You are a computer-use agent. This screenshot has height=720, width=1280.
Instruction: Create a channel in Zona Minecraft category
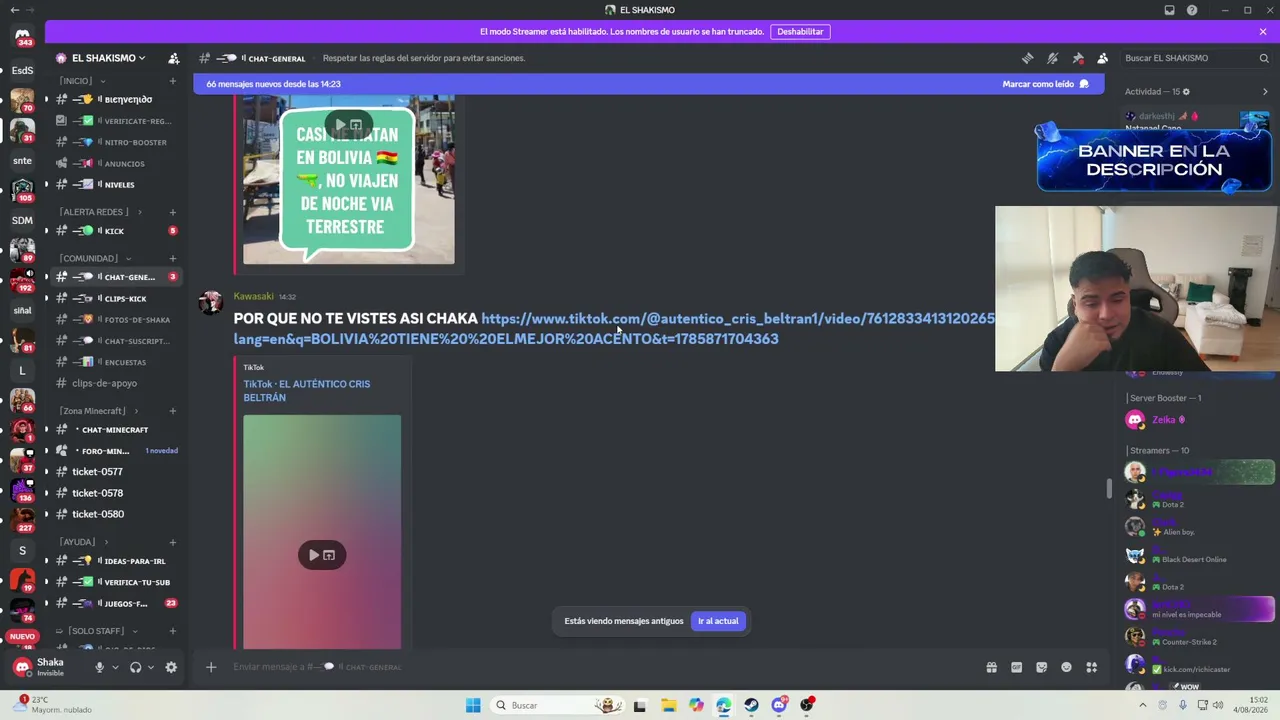[173, 411]
